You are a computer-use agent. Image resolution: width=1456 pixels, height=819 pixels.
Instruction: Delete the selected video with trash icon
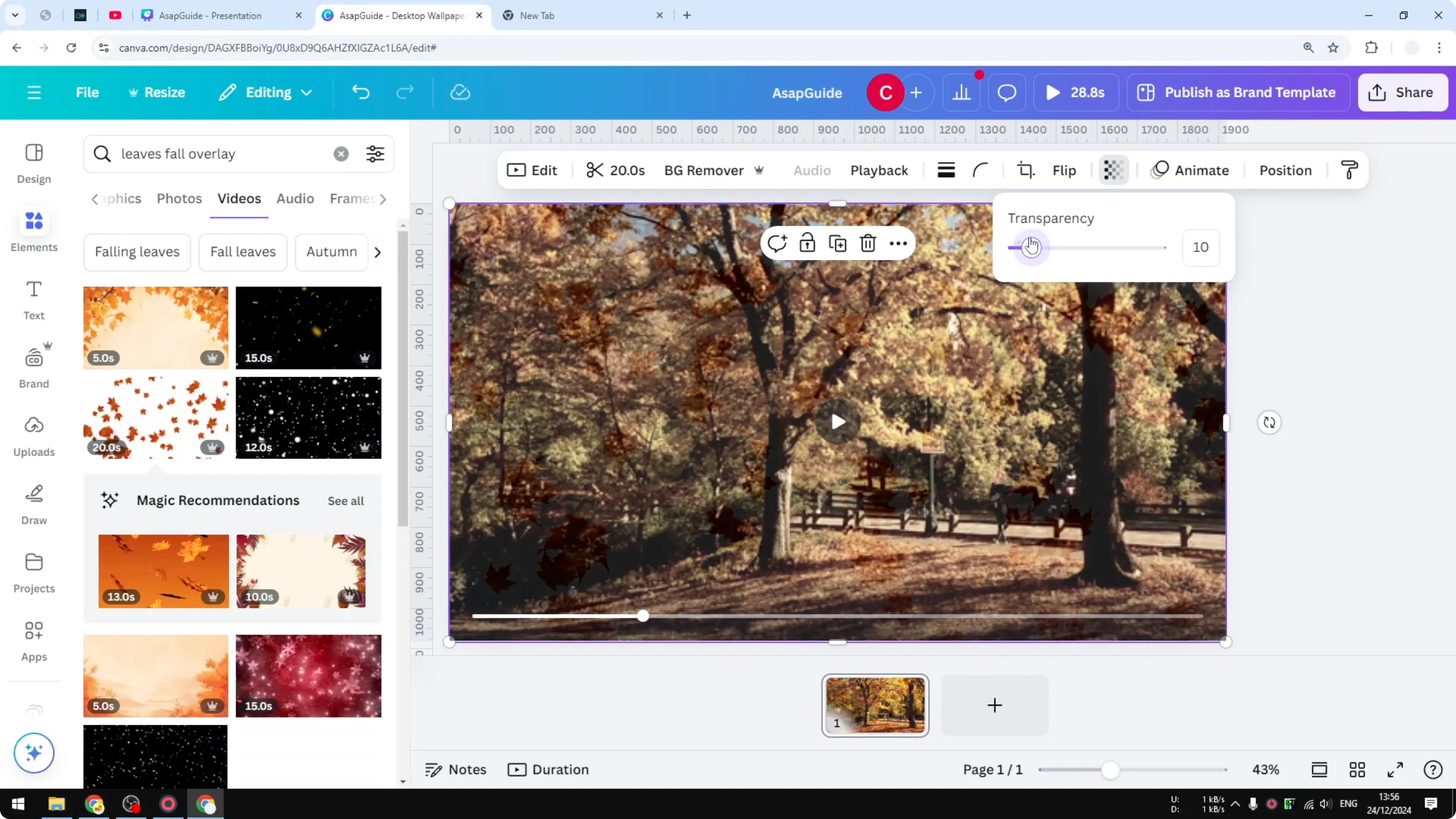[868, 243]
